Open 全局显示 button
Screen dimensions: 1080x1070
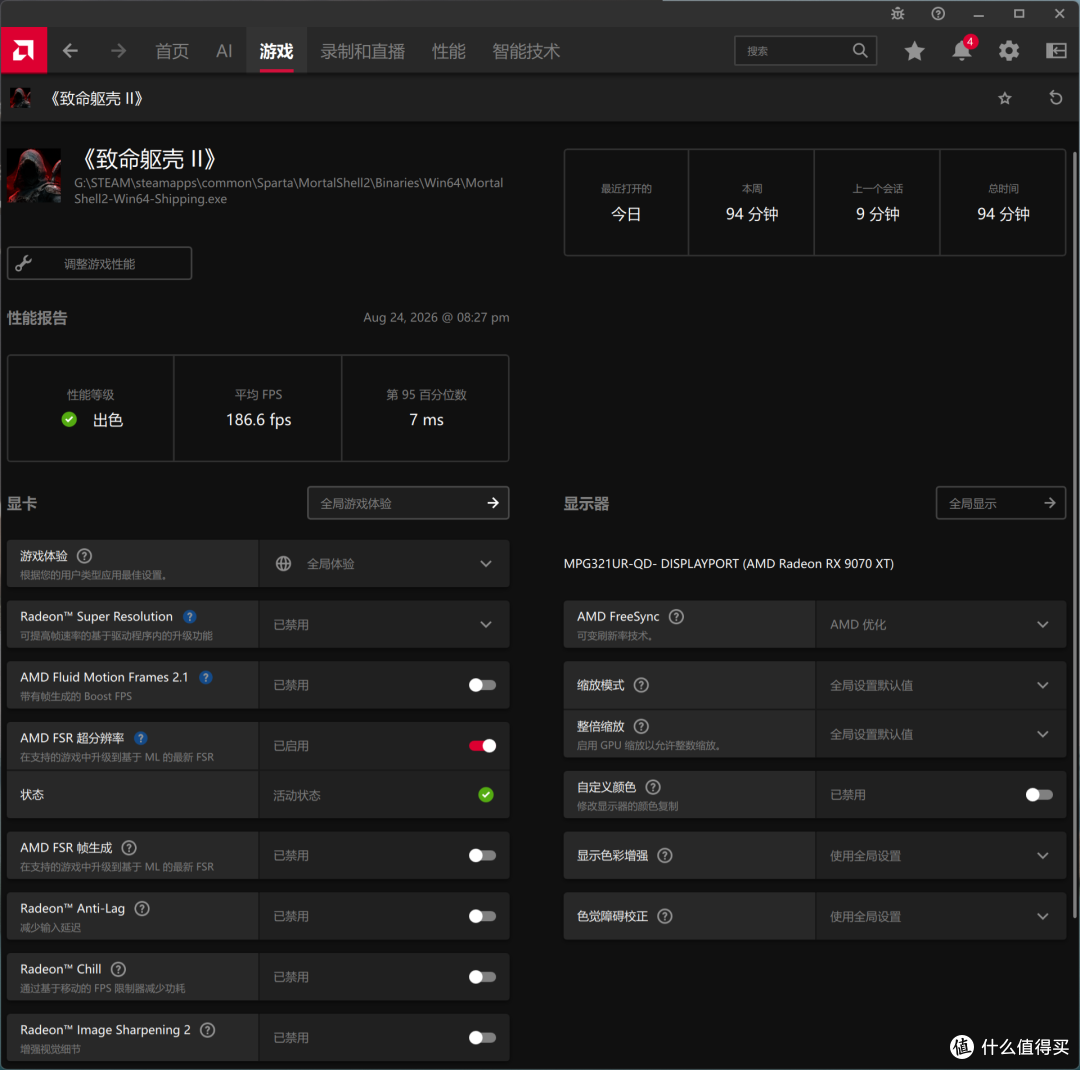point(1000,503)
